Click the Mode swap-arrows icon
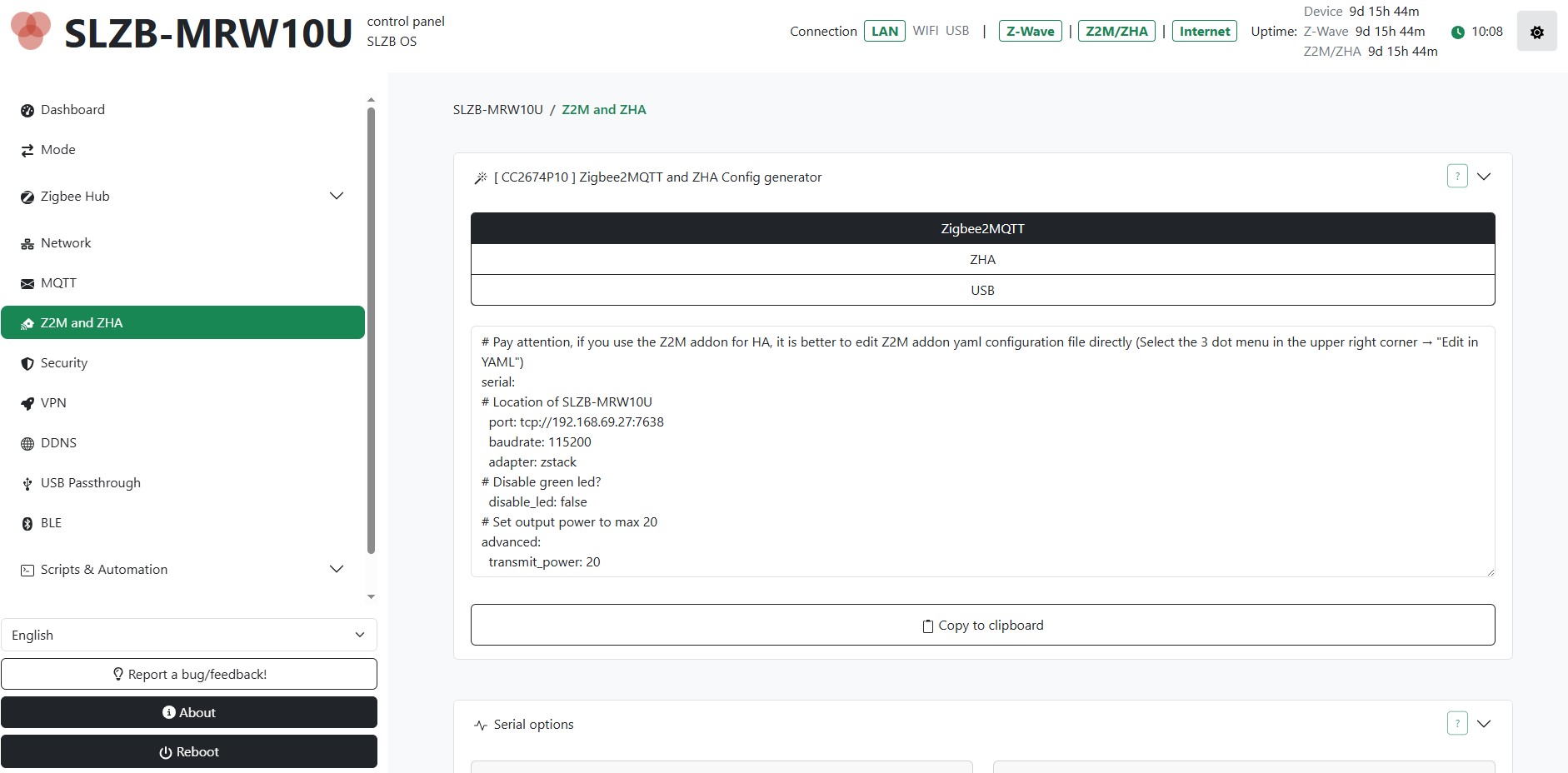This screenshot has width=1568, height=773. coord(27,150)
